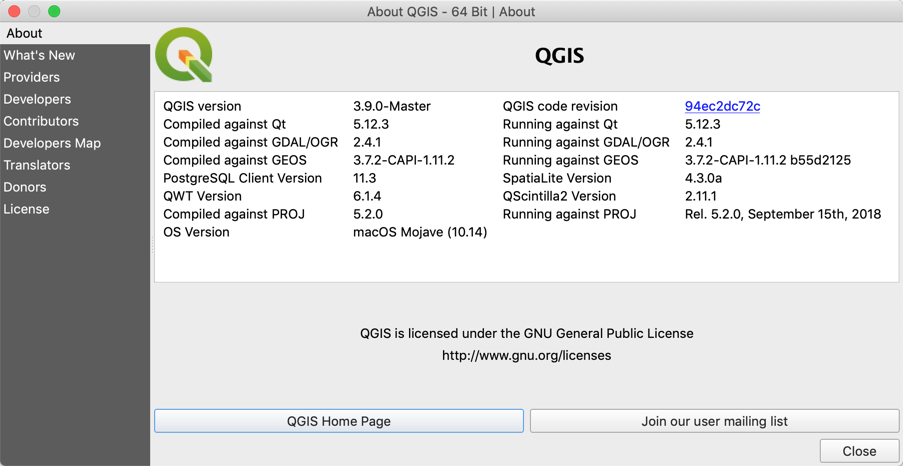Click the Compiled against PROJ label
The image size is (903, 466).
click(234, 214)
